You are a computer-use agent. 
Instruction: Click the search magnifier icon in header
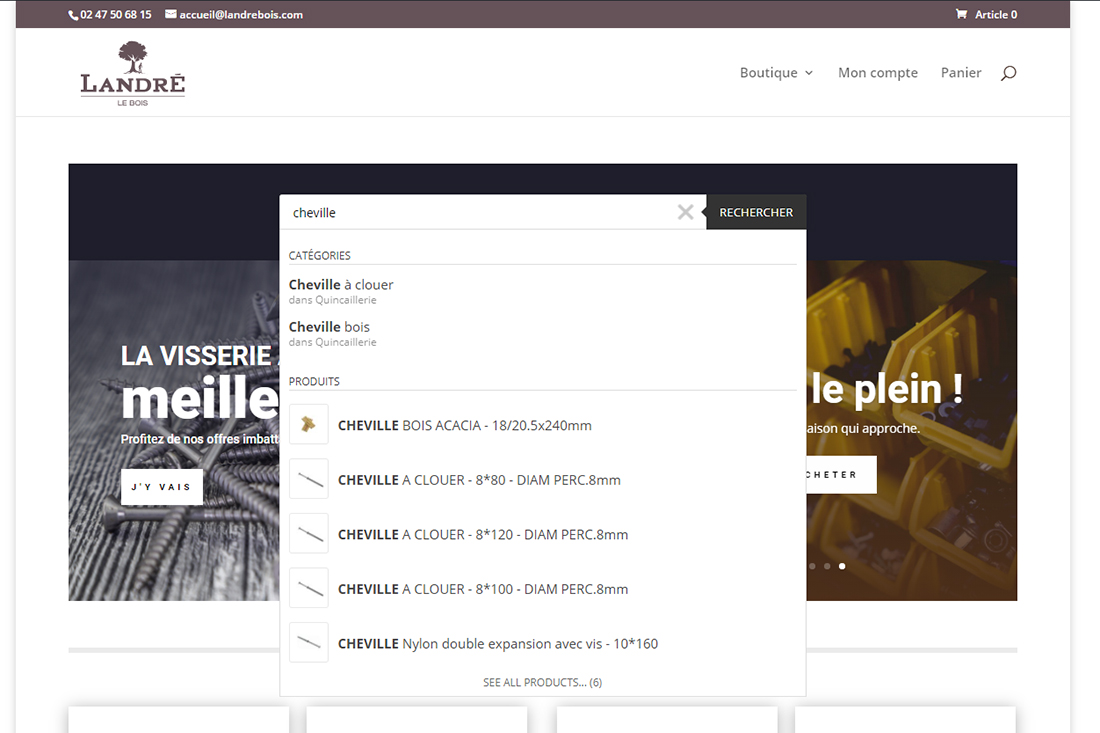pyautogui.click(x=1008, y=73)
